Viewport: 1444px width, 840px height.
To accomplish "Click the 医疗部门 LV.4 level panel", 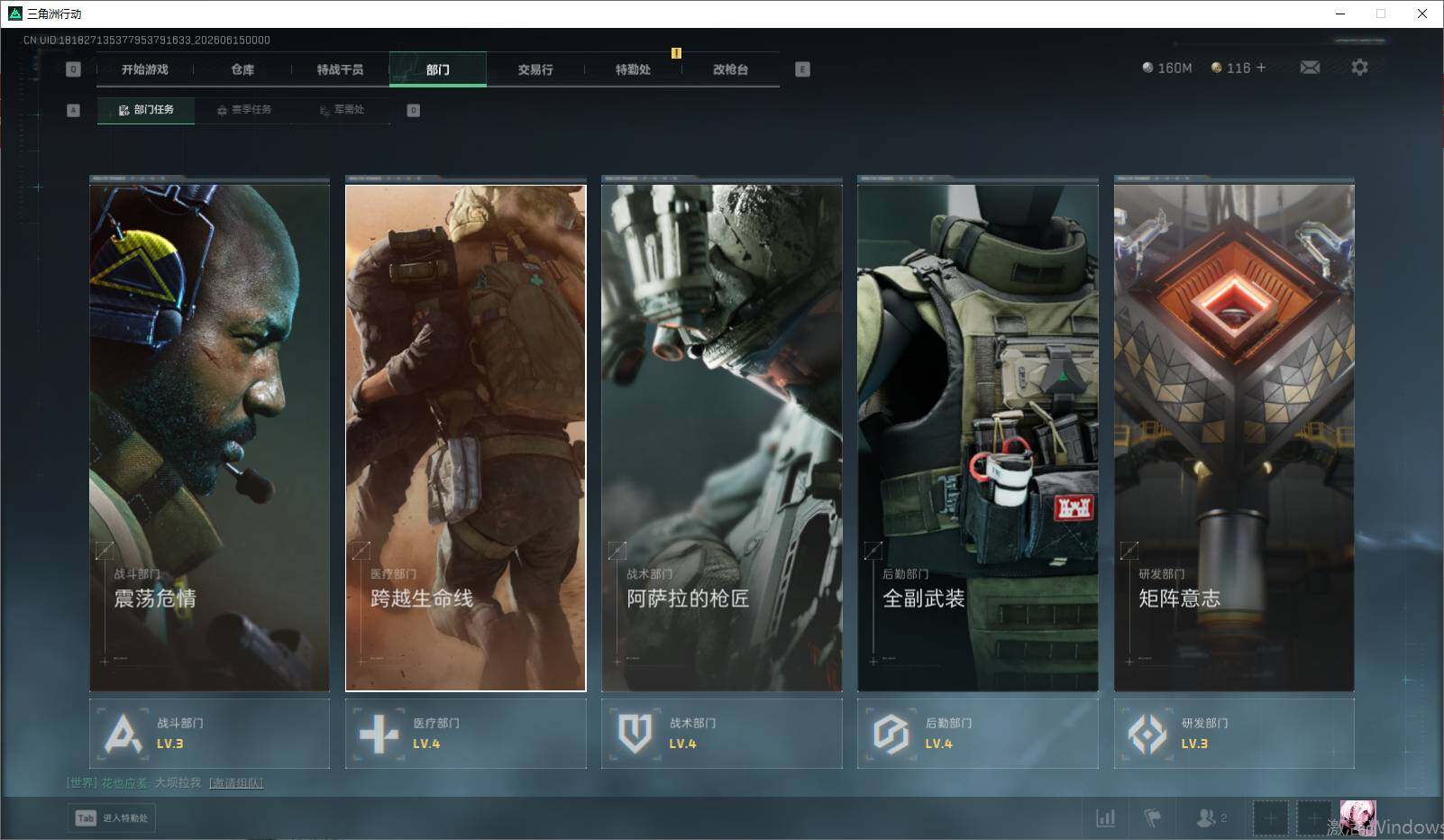I will [x=465, y=734].
